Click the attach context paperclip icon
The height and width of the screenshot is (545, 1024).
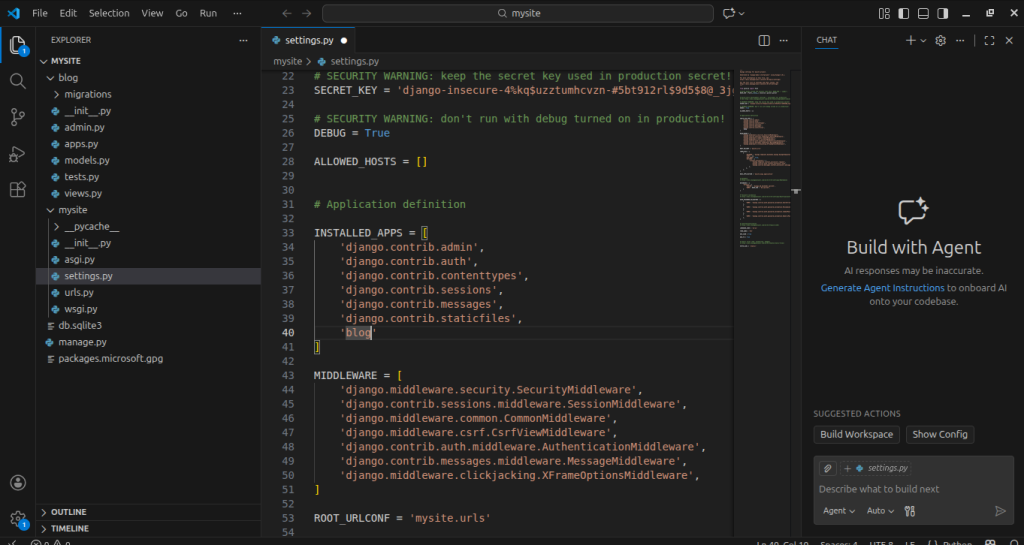(827, 468)
